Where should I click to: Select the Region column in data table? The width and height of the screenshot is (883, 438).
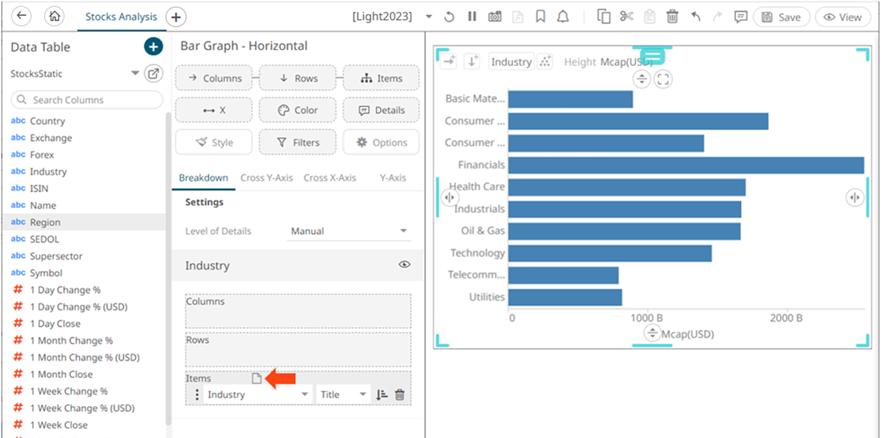tap(45, 222)
